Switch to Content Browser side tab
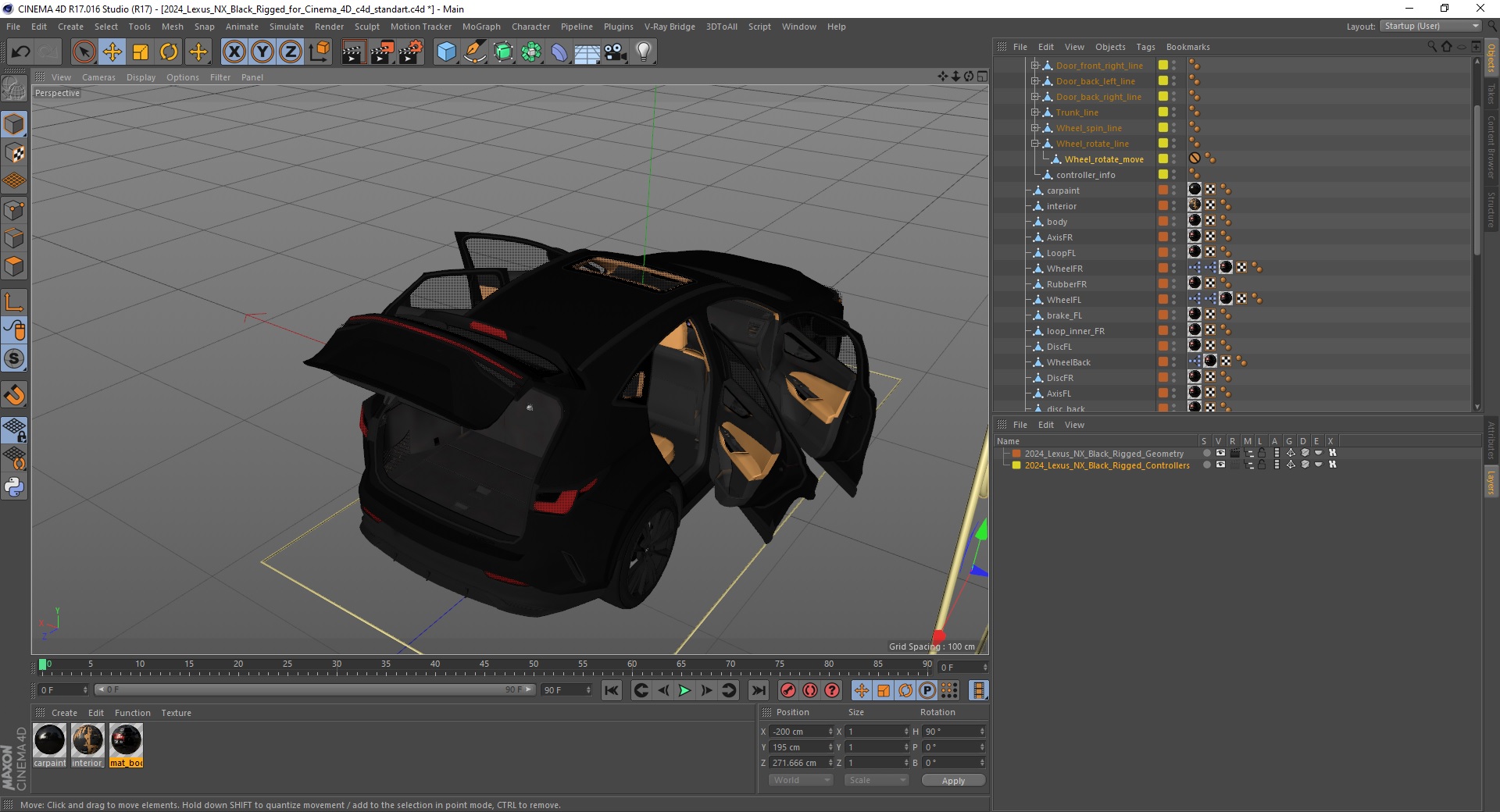 coord(1491,147)
